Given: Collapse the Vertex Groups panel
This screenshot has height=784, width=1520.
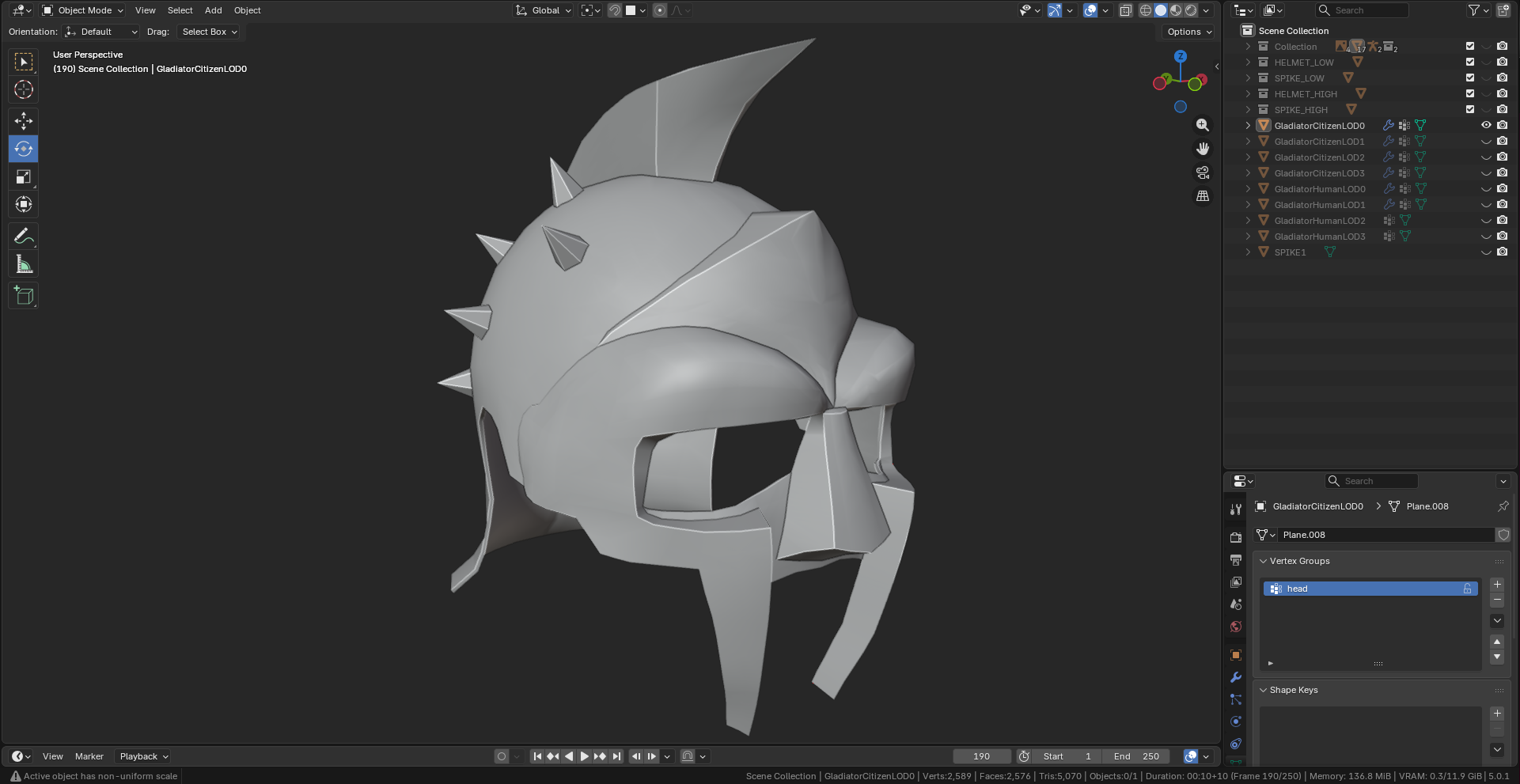Looking at the screenshot, I should coord(1264,561).
